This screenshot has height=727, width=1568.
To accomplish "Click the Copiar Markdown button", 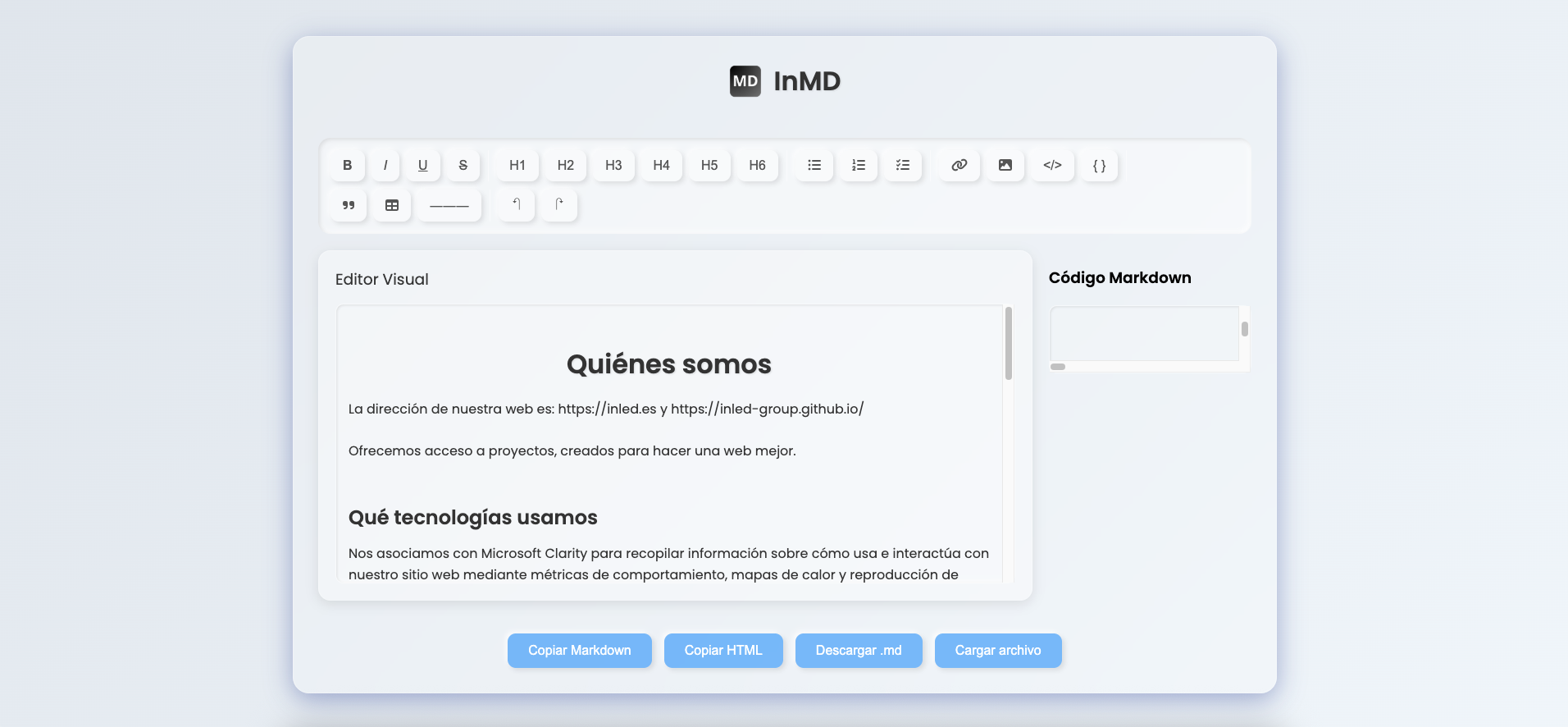I will point(579,650).
